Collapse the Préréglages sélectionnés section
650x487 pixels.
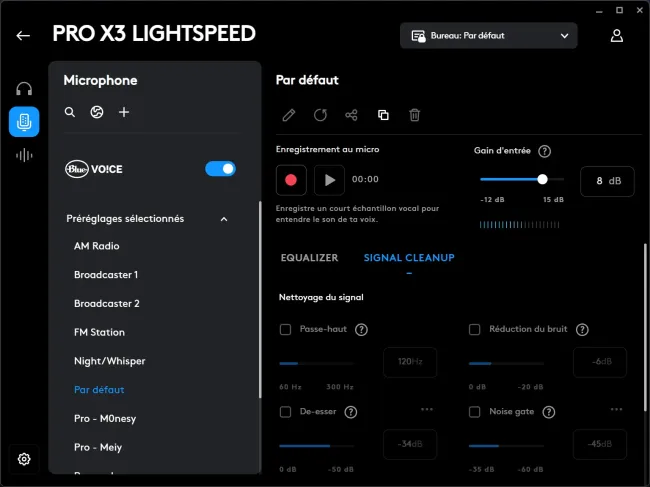pos(224,219)
